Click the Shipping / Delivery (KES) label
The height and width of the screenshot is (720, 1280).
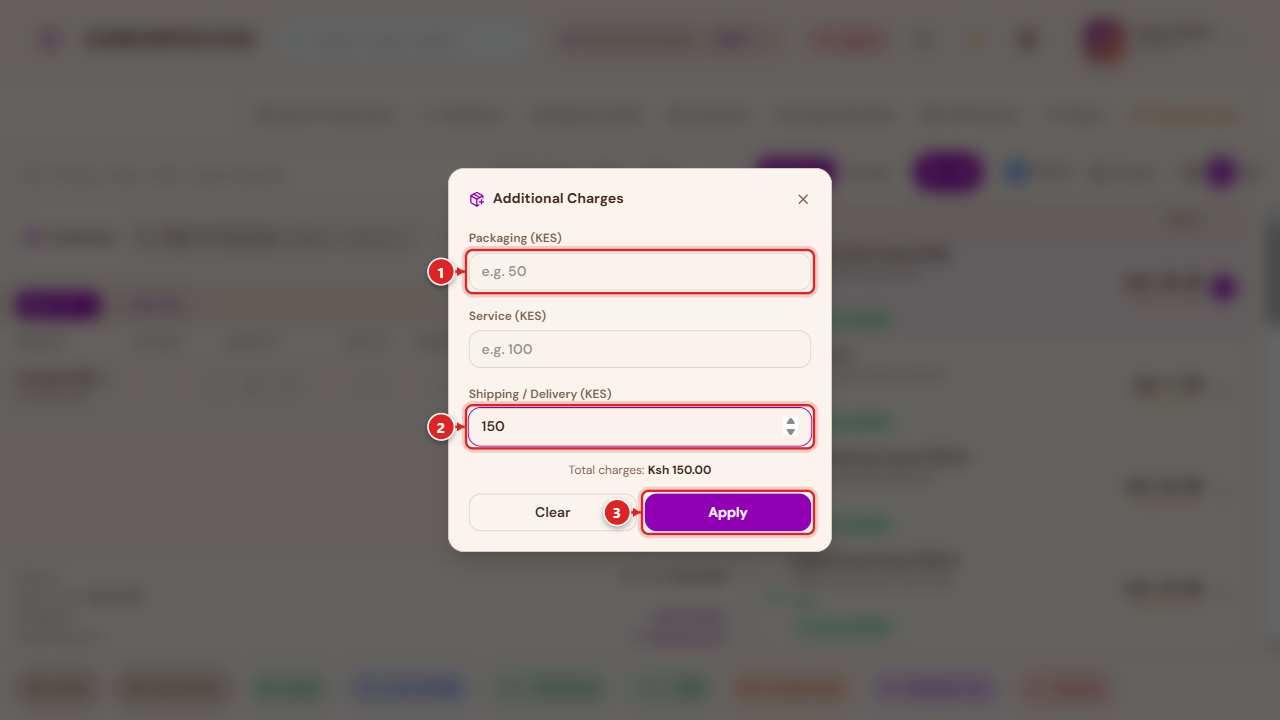540,394
